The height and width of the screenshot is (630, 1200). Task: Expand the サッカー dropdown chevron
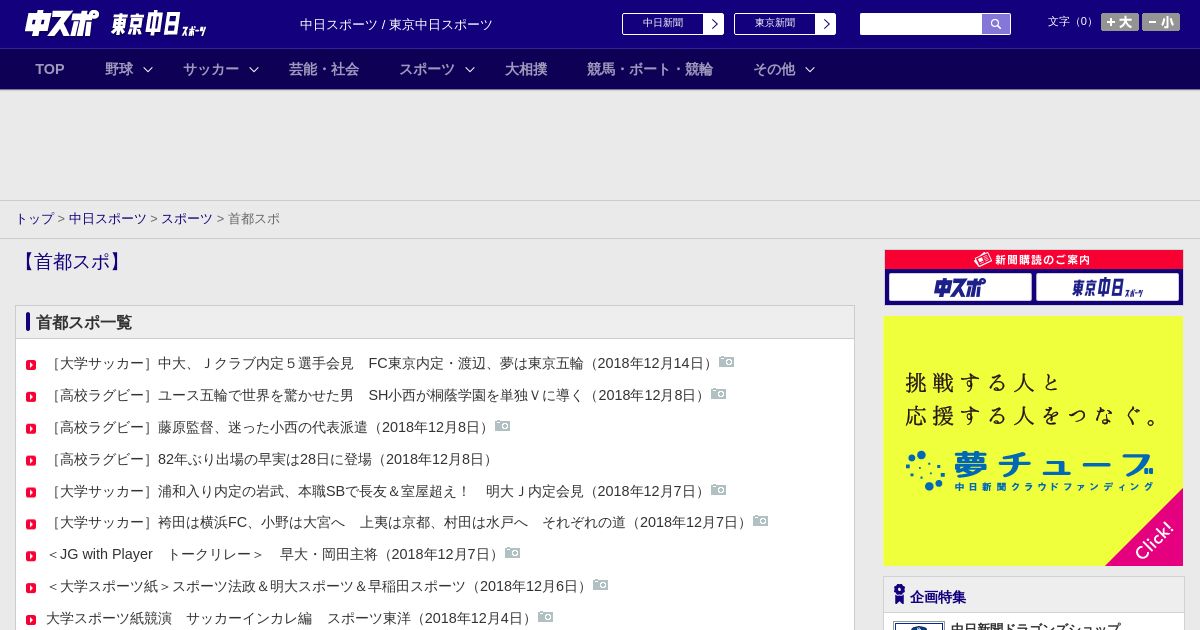click(254, 69)
